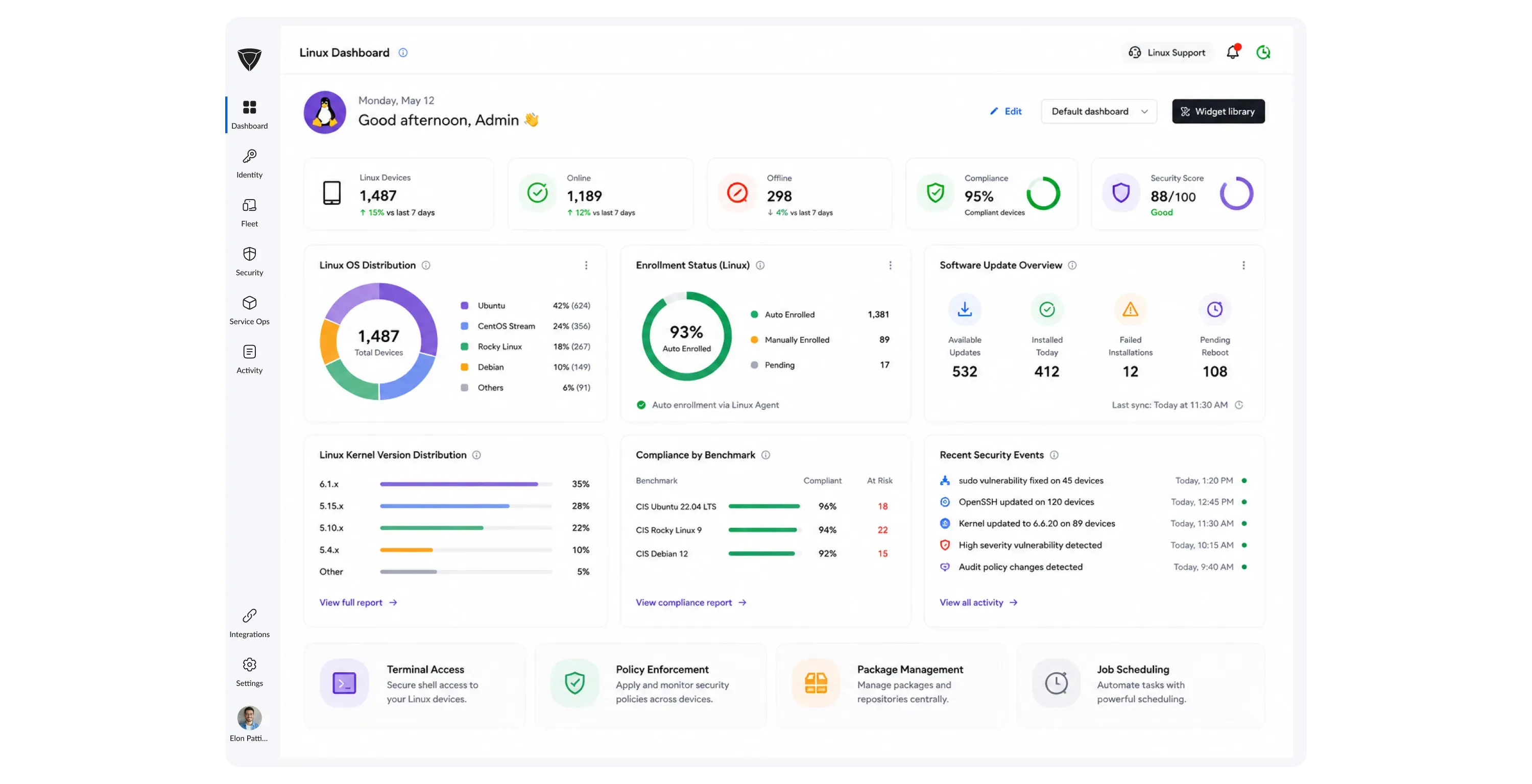
Task: Click the Online green check icon
Action: [x=537, y=192]
